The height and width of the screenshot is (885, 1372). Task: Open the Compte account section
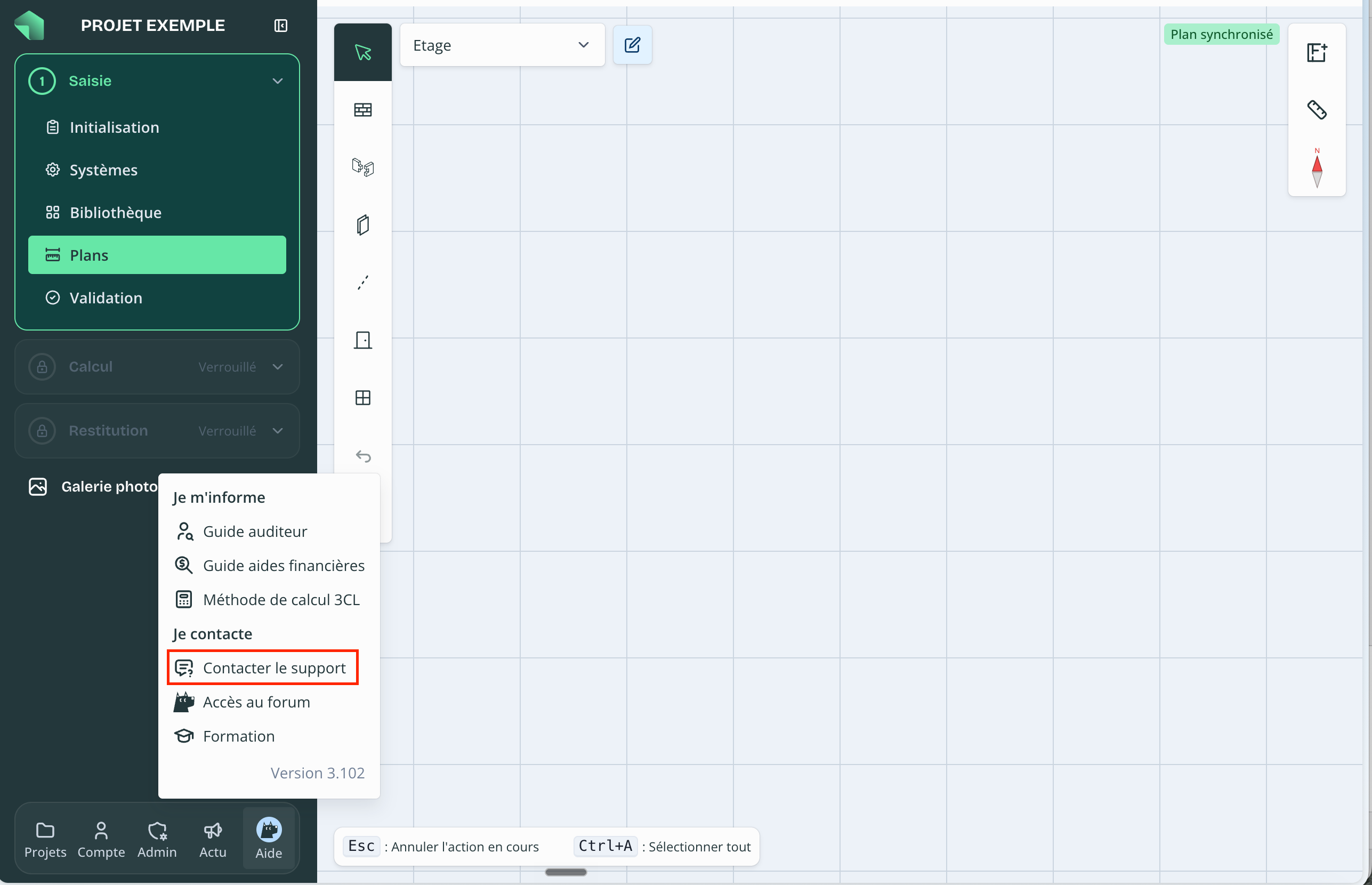101,840
